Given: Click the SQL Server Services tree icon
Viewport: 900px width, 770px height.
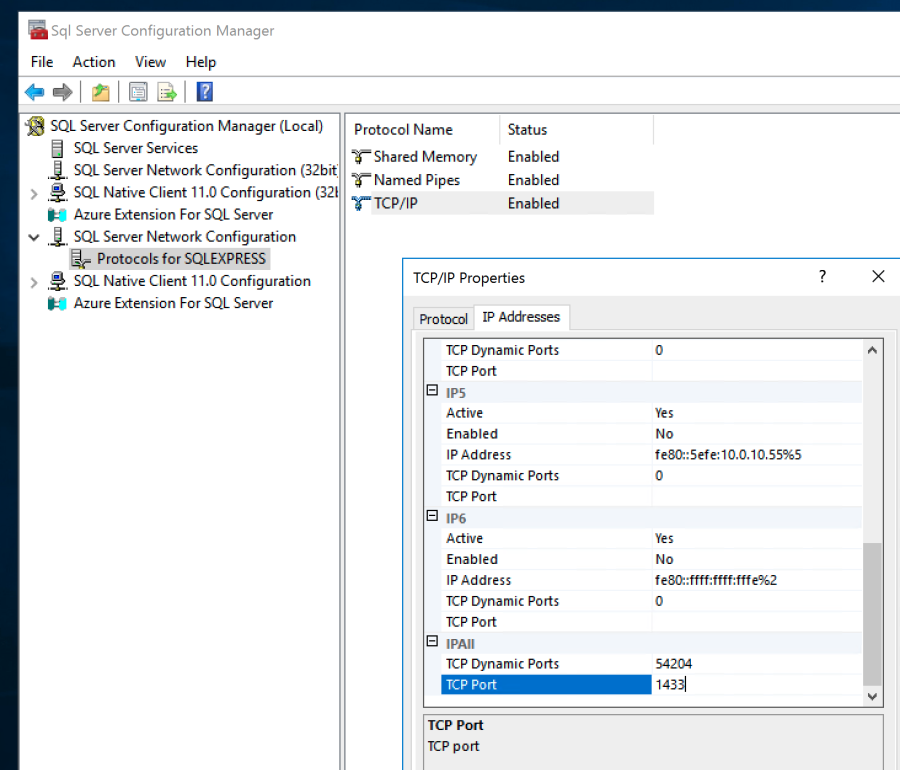Looking at the screenshot, I should coord(56,148).
